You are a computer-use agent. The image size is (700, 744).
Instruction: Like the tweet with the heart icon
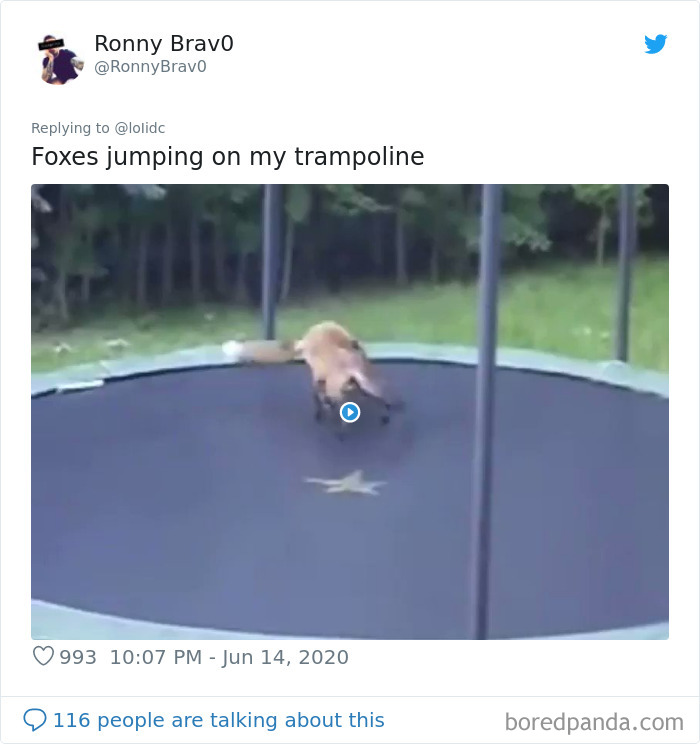(43, 657)
